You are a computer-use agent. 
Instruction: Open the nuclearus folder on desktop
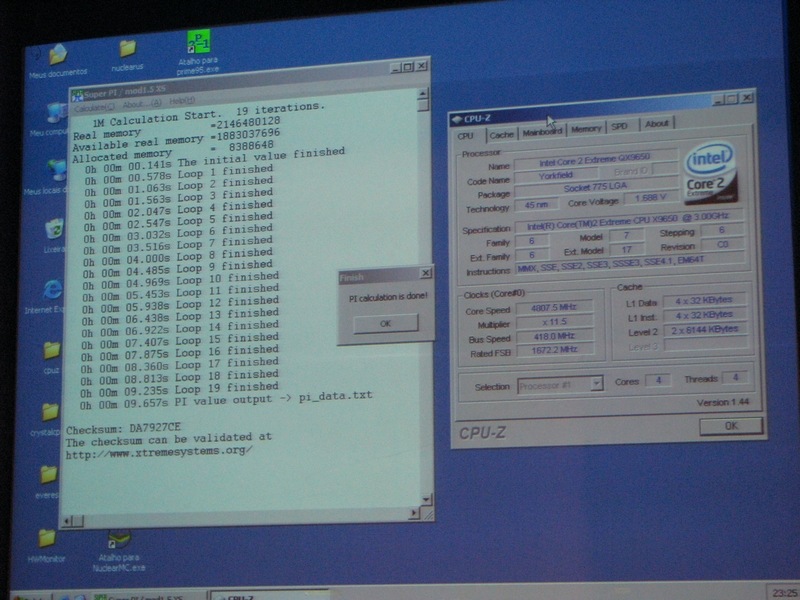pos(128,49)
